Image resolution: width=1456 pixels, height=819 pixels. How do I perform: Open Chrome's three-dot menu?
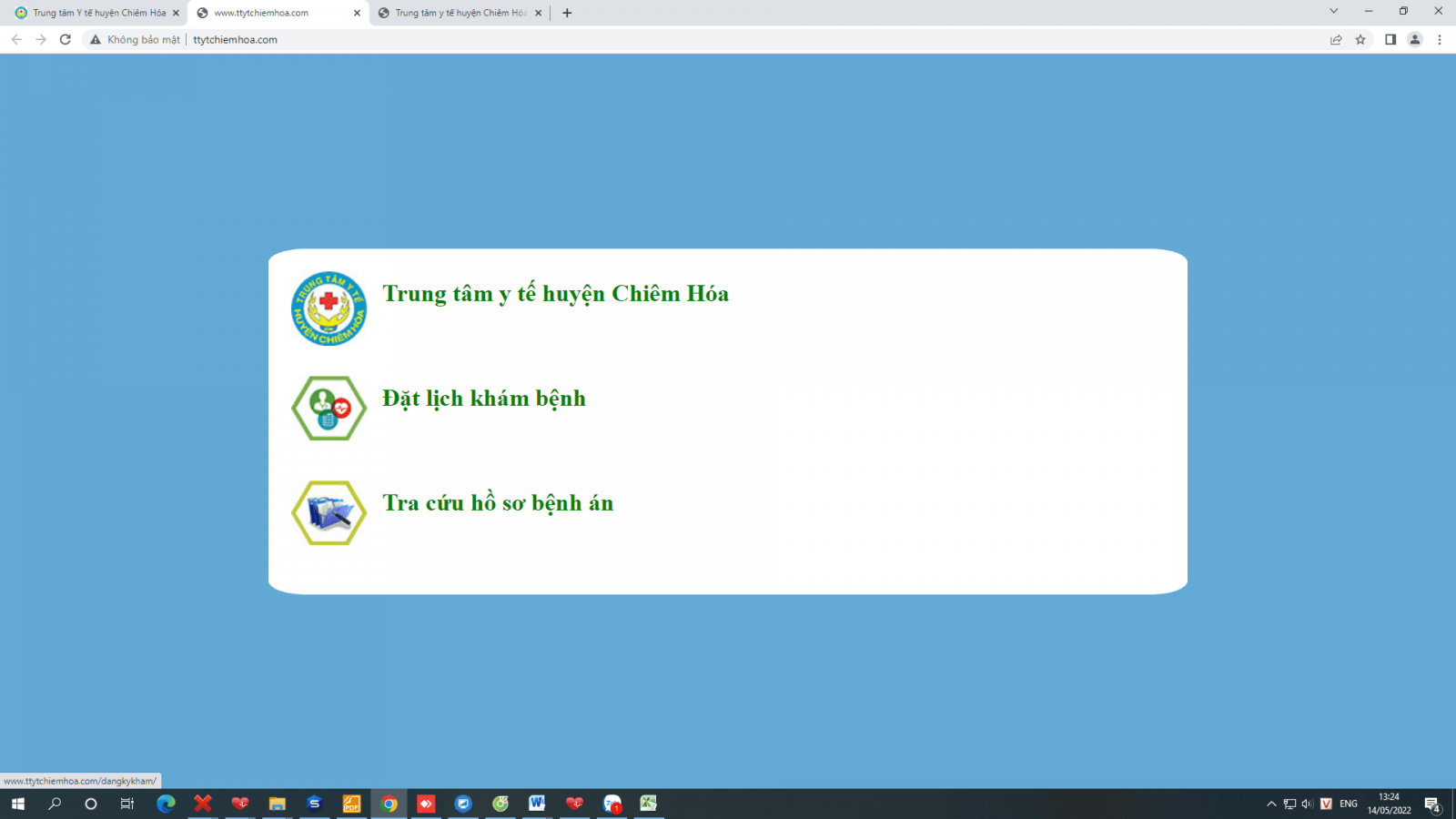pos(1440,39)
